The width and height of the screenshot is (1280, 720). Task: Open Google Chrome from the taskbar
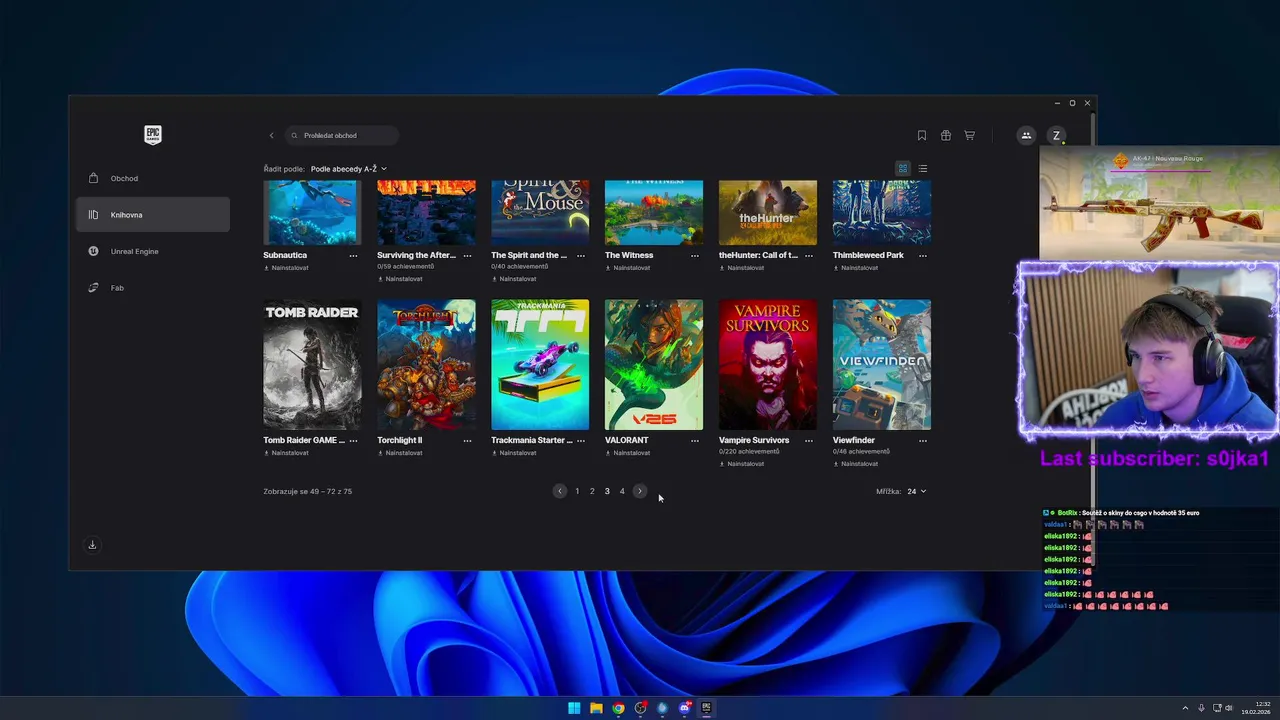point(619,708)
